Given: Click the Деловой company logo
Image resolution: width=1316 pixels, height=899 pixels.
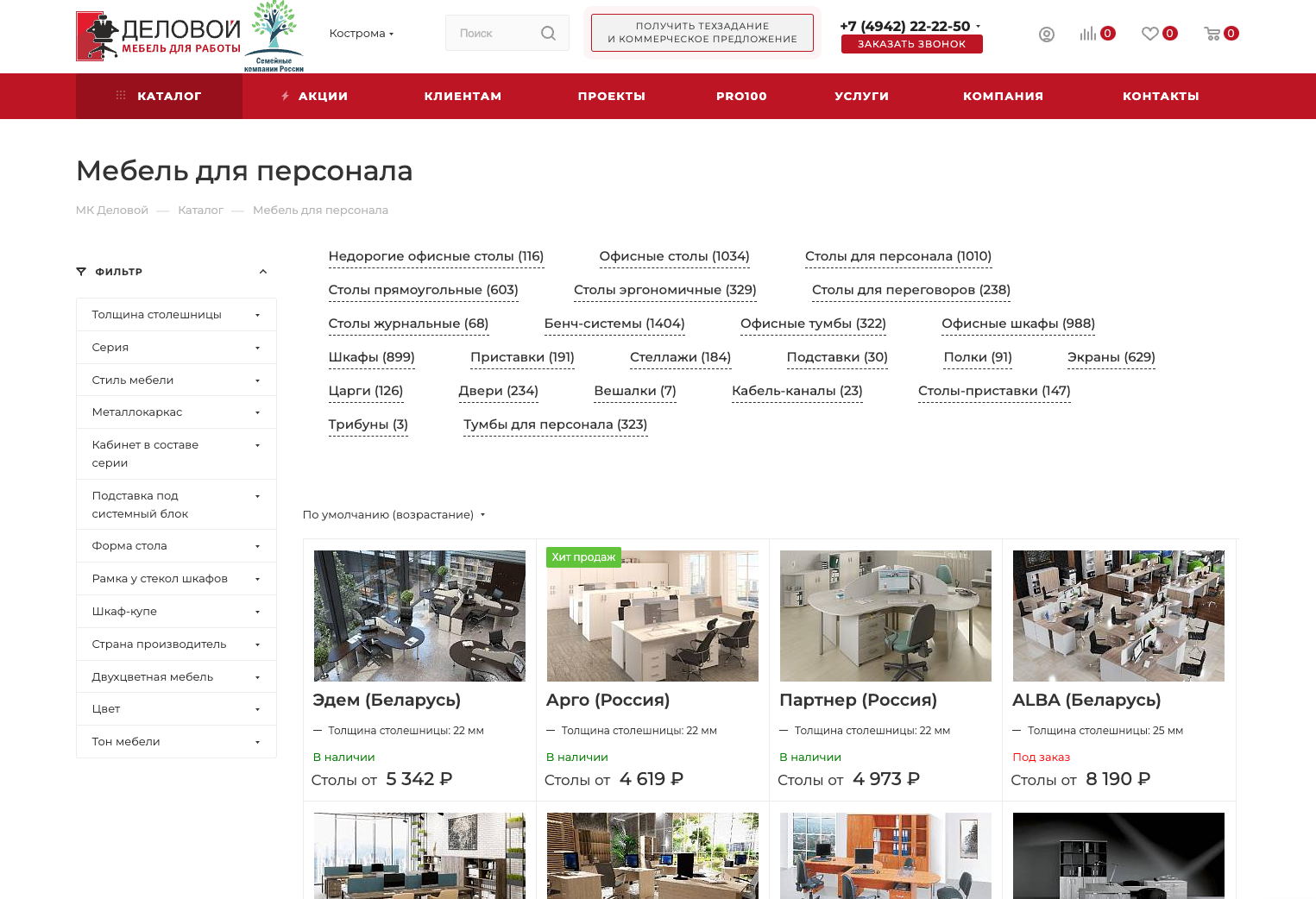Looking at the screenshot, I should 159,36.
